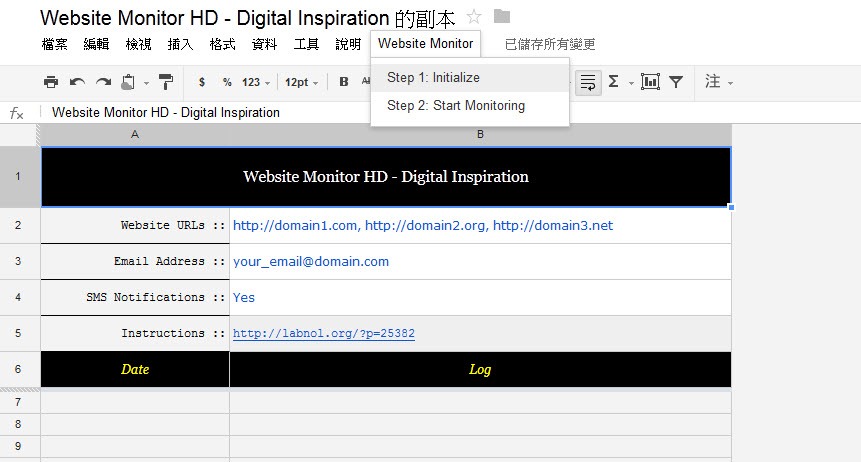Click the Instructions label cell

(x=135, y=333)
